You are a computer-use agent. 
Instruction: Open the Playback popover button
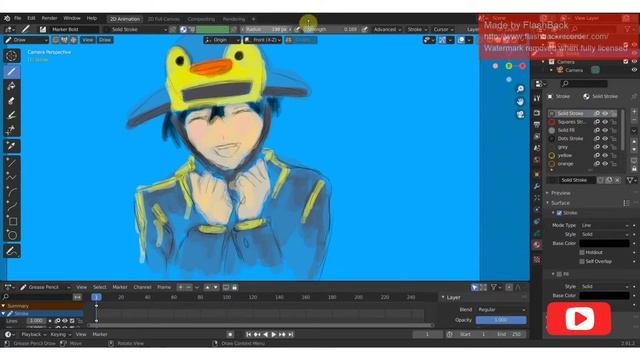click(x=33, y=335)
